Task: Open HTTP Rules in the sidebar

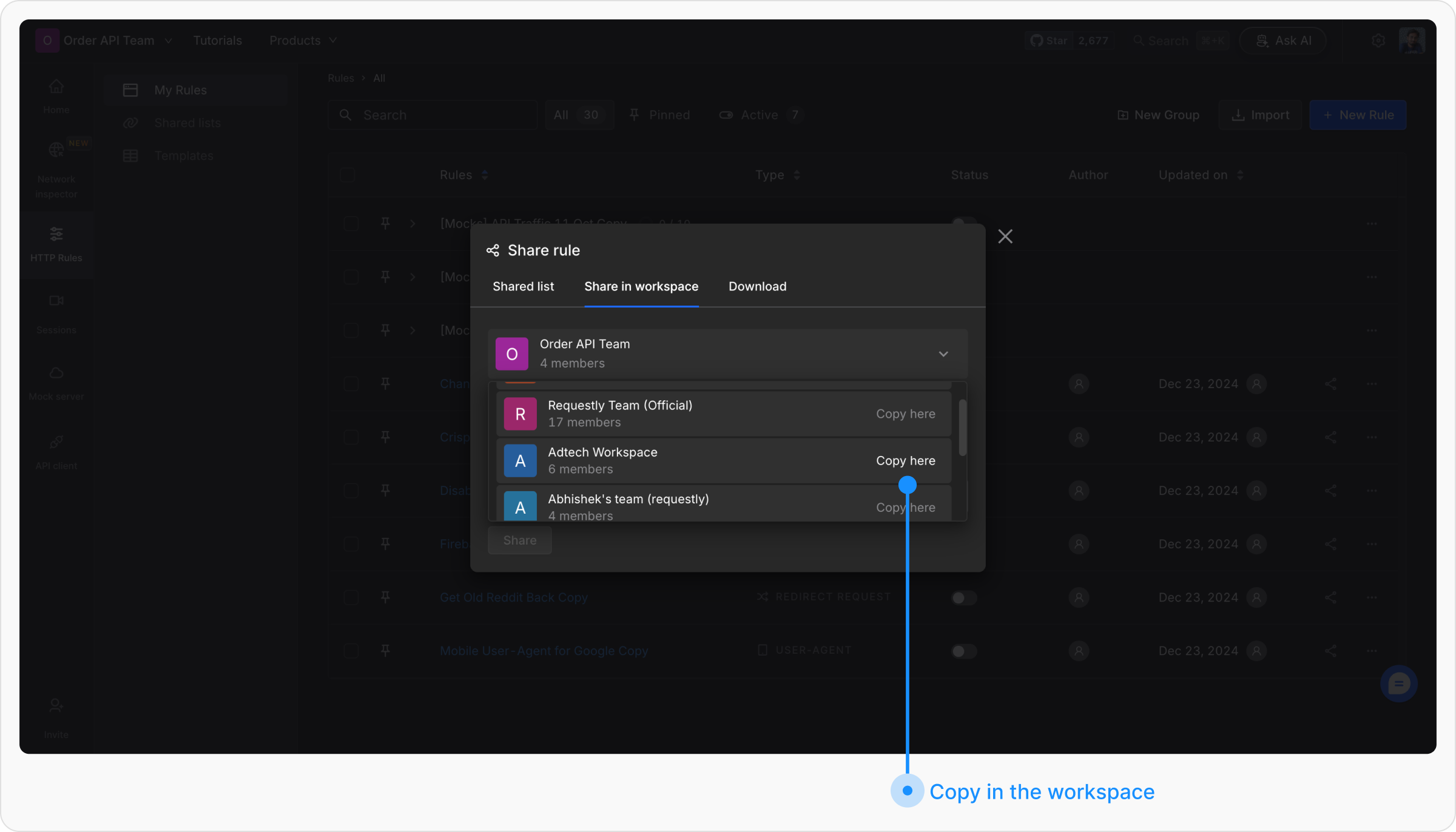Action: [56, 244]
